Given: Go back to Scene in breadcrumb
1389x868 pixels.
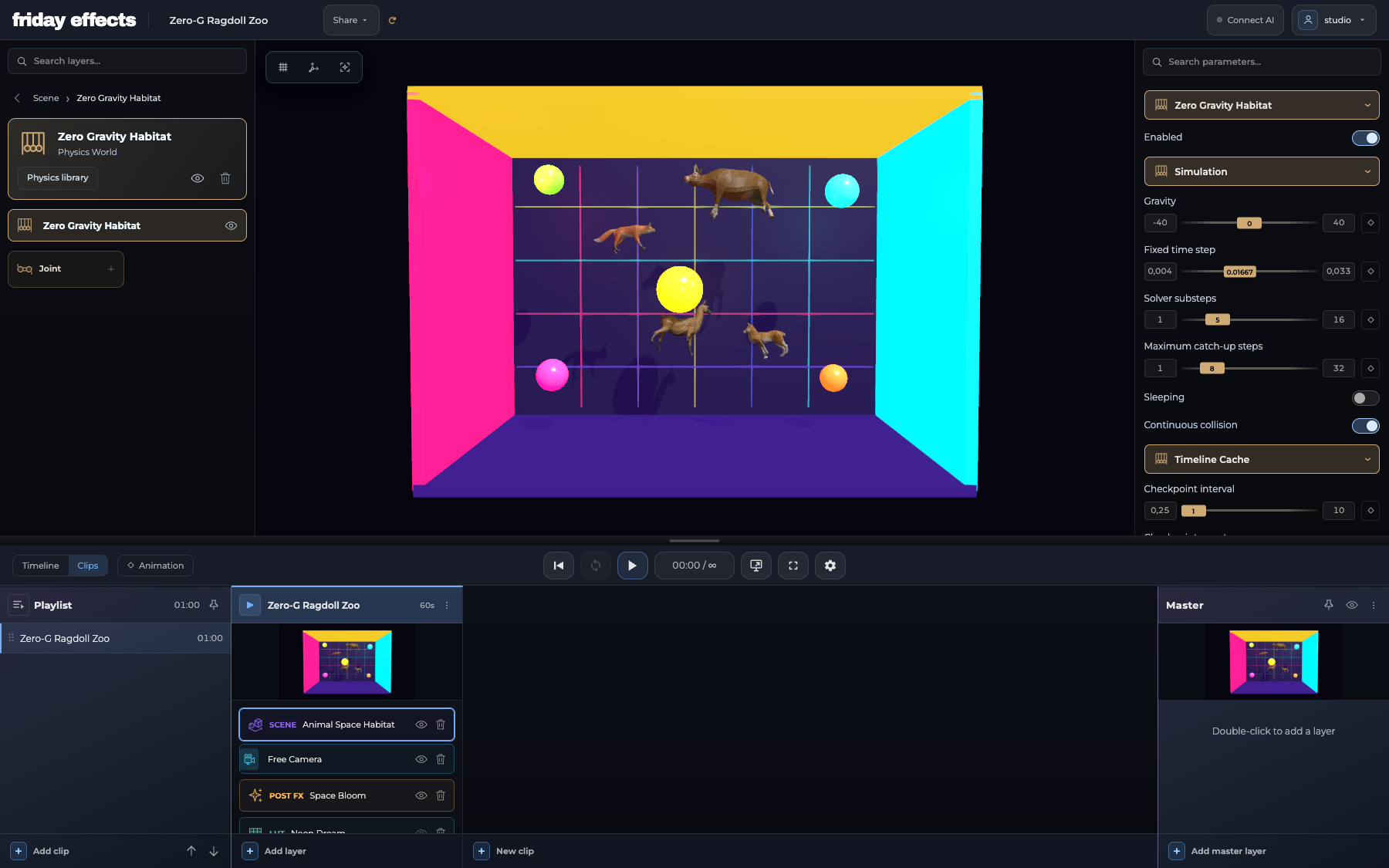Looking at the screenshot, I should [46, 98].
